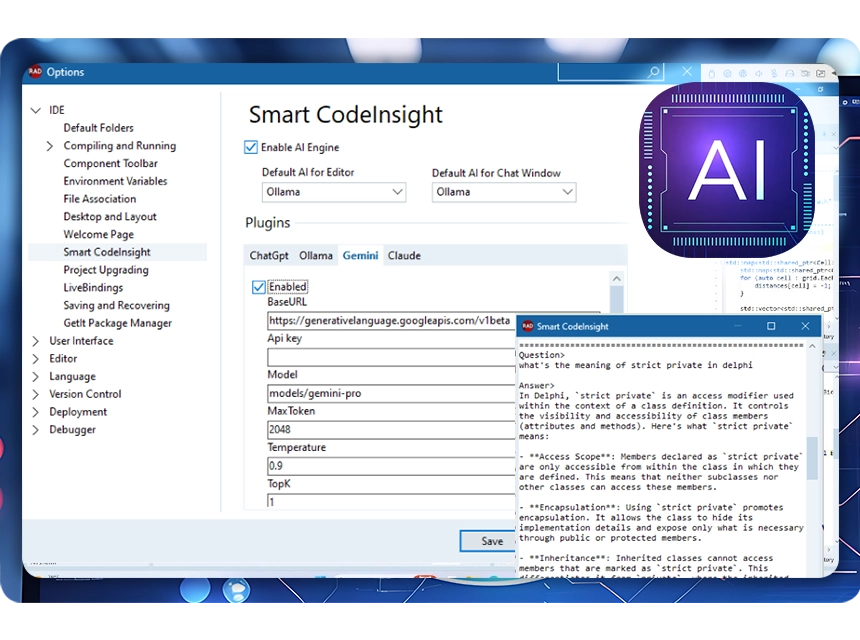Toggle the Enable AI Engine checkbox

click(x=251, y=147)
